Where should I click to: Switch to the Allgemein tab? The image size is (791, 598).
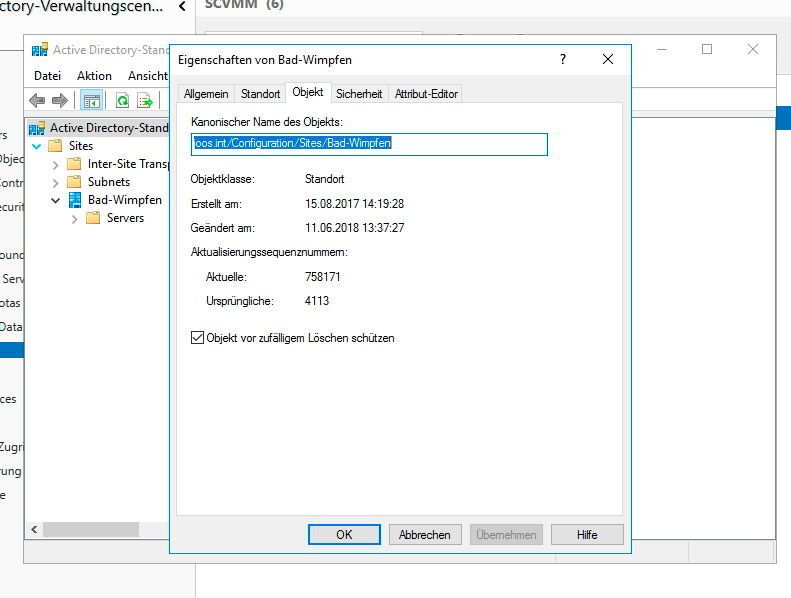point(206,94)
